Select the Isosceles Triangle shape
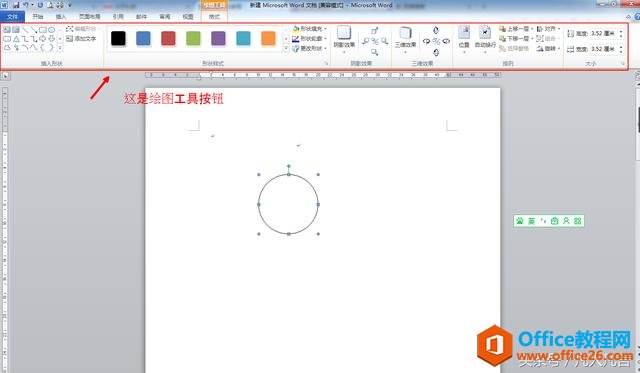The image size is (640, 373). click(16, 39)
